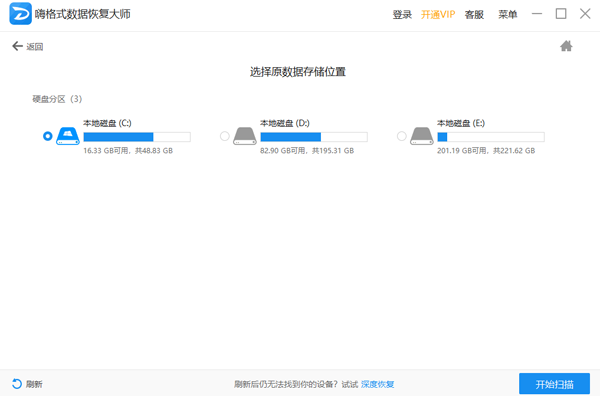The width and height of the screenshot is (600, 396).
Task: Close the application window
Action: (585, 14)
